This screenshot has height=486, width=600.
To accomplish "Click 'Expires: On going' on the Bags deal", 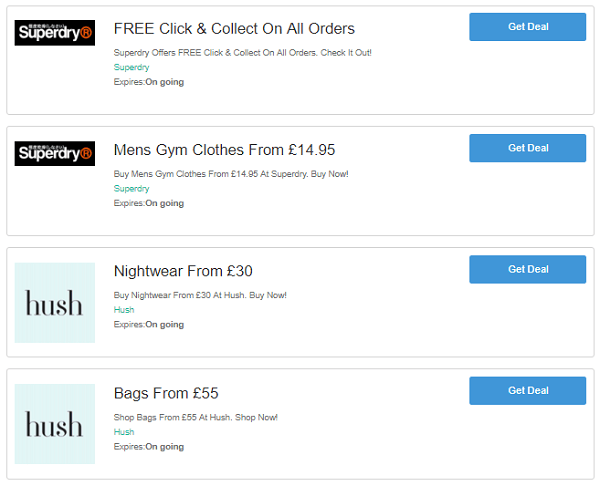I will pos(148,447).
